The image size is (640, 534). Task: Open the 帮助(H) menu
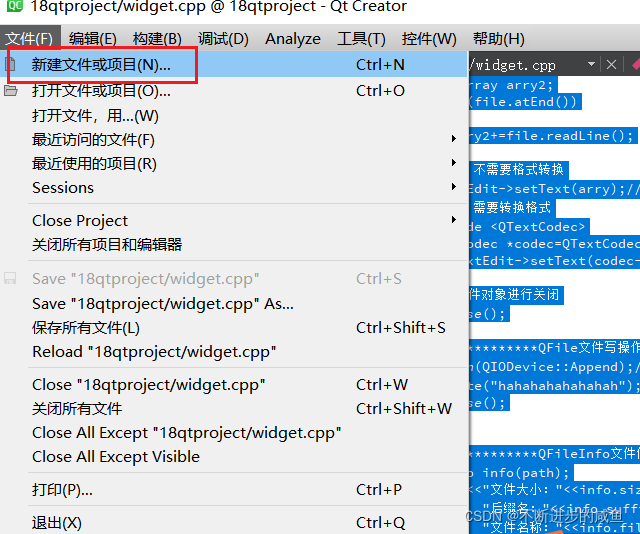(498, 39)
